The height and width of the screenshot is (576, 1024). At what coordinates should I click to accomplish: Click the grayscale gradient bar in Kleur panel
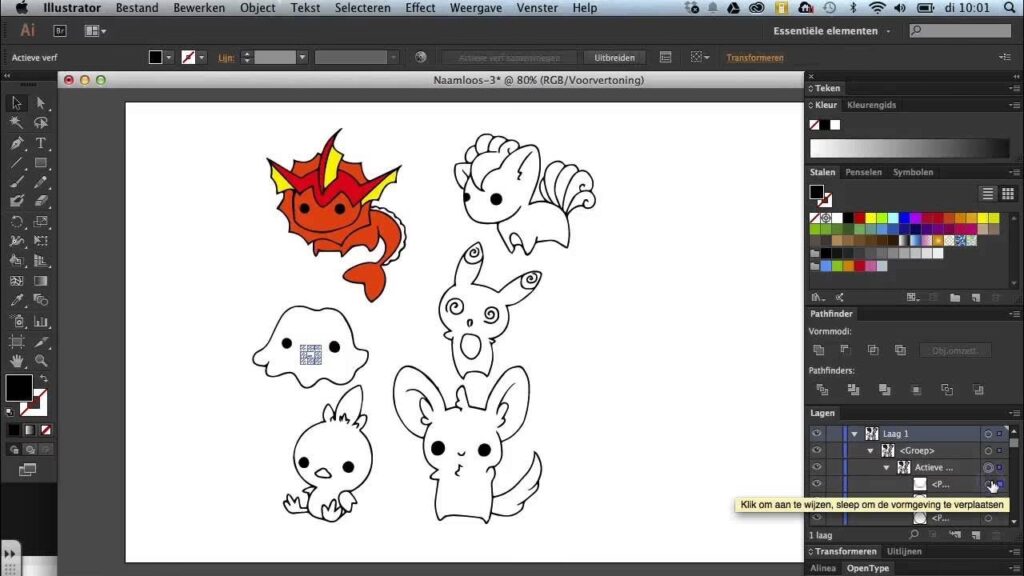(909, 148)
